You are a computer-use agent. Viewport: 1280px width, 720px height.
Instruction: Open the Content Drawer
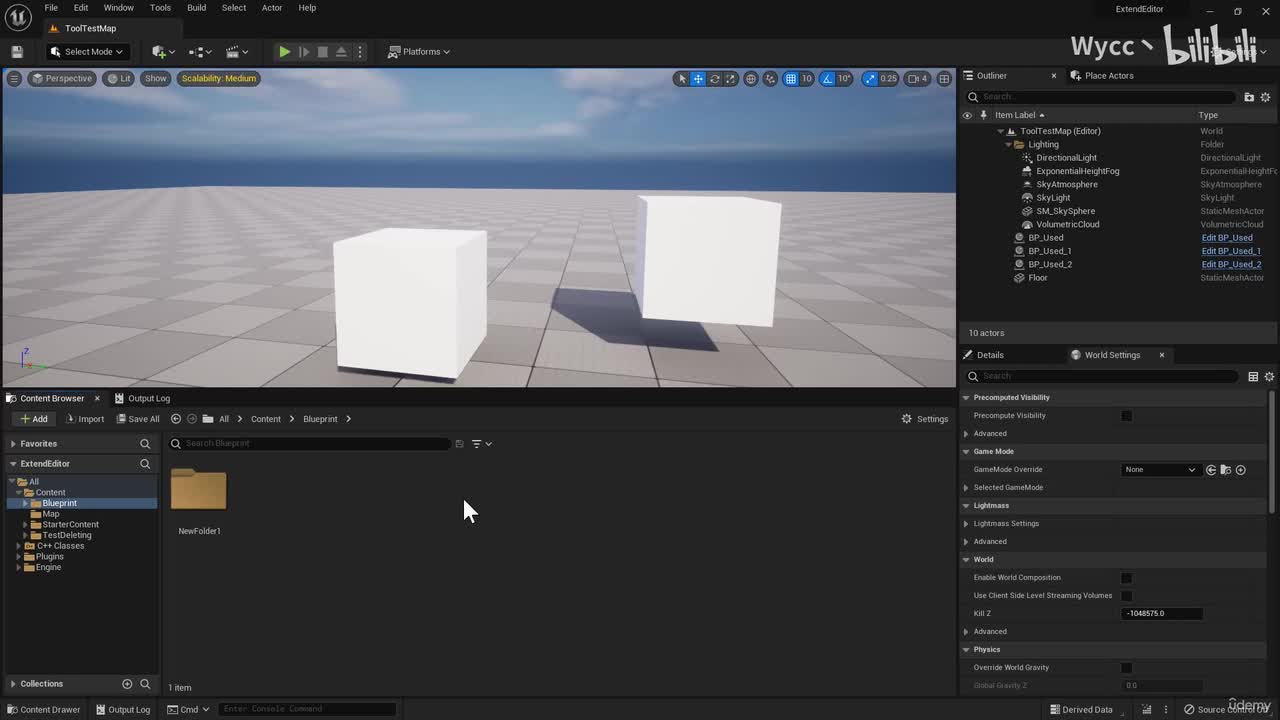43,710
